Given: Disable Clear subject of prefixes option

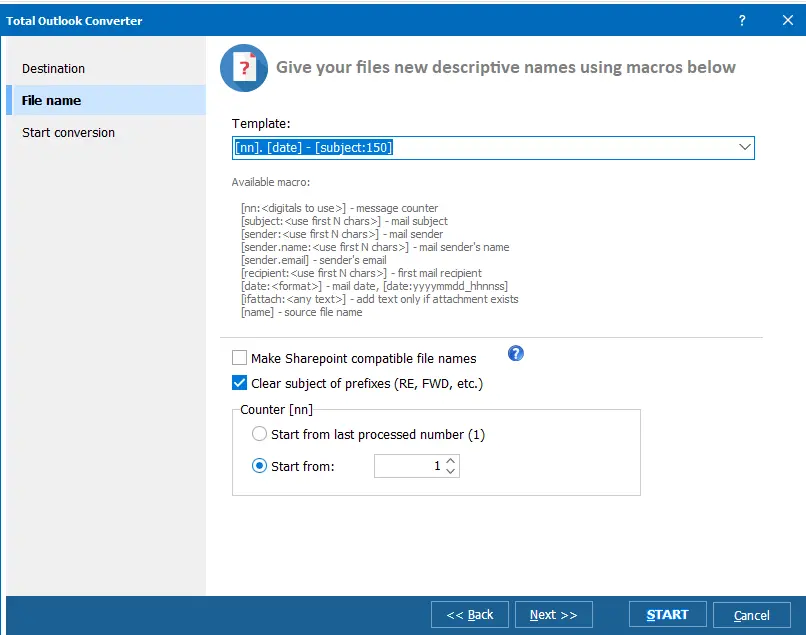Looking at the screenshot, I should tap(239, 381).
